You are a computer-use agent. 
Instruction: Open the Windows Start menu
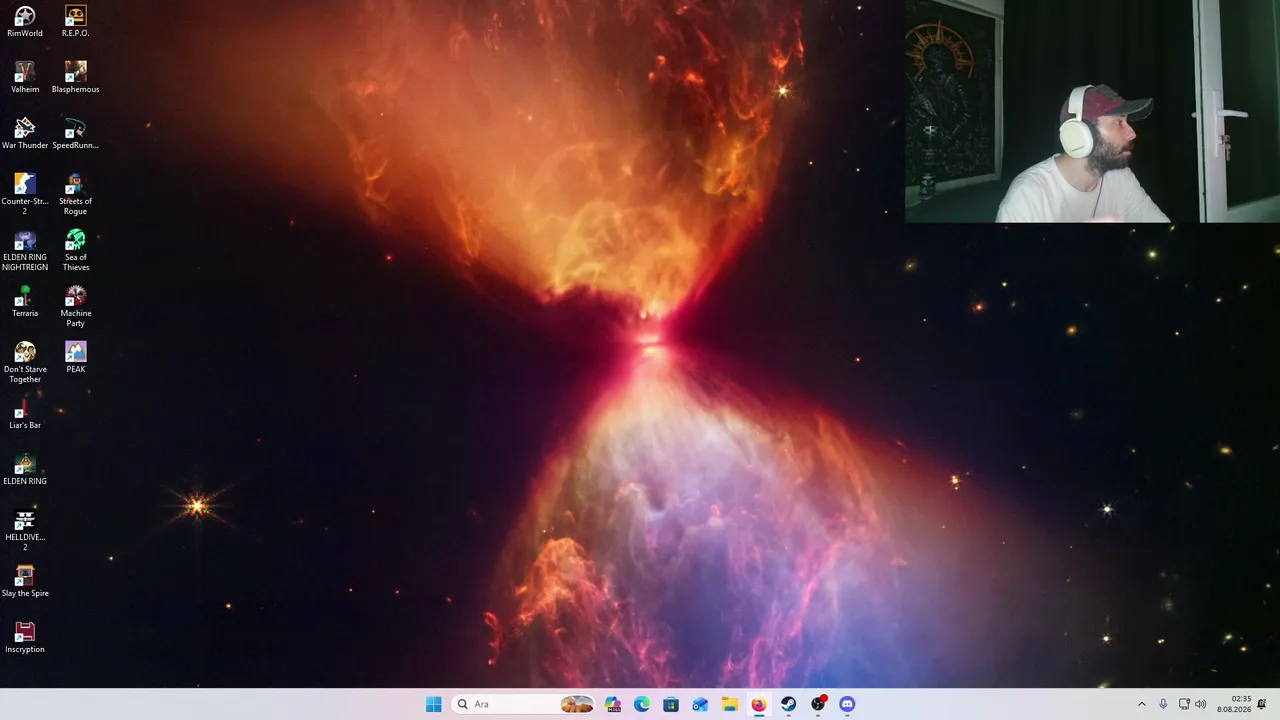(x=433, y=704)
